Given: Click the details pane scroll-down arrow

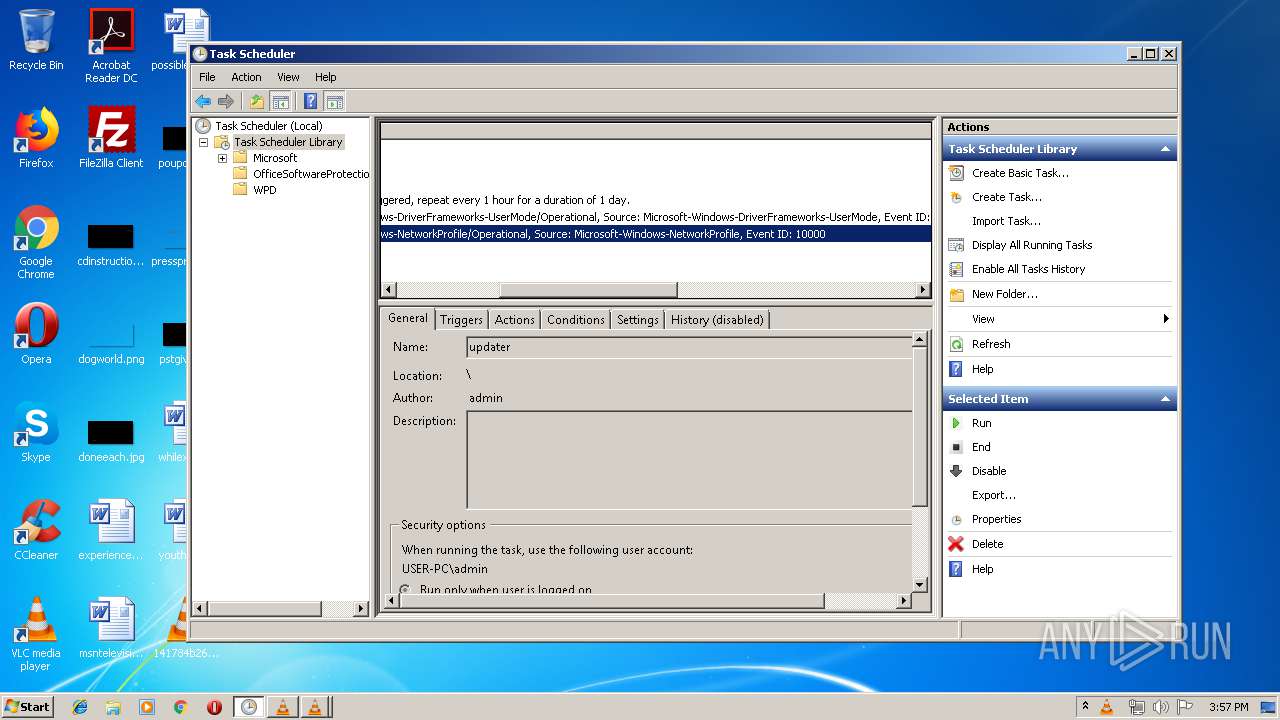Looking at the screenshot, I should coord(920,585).
